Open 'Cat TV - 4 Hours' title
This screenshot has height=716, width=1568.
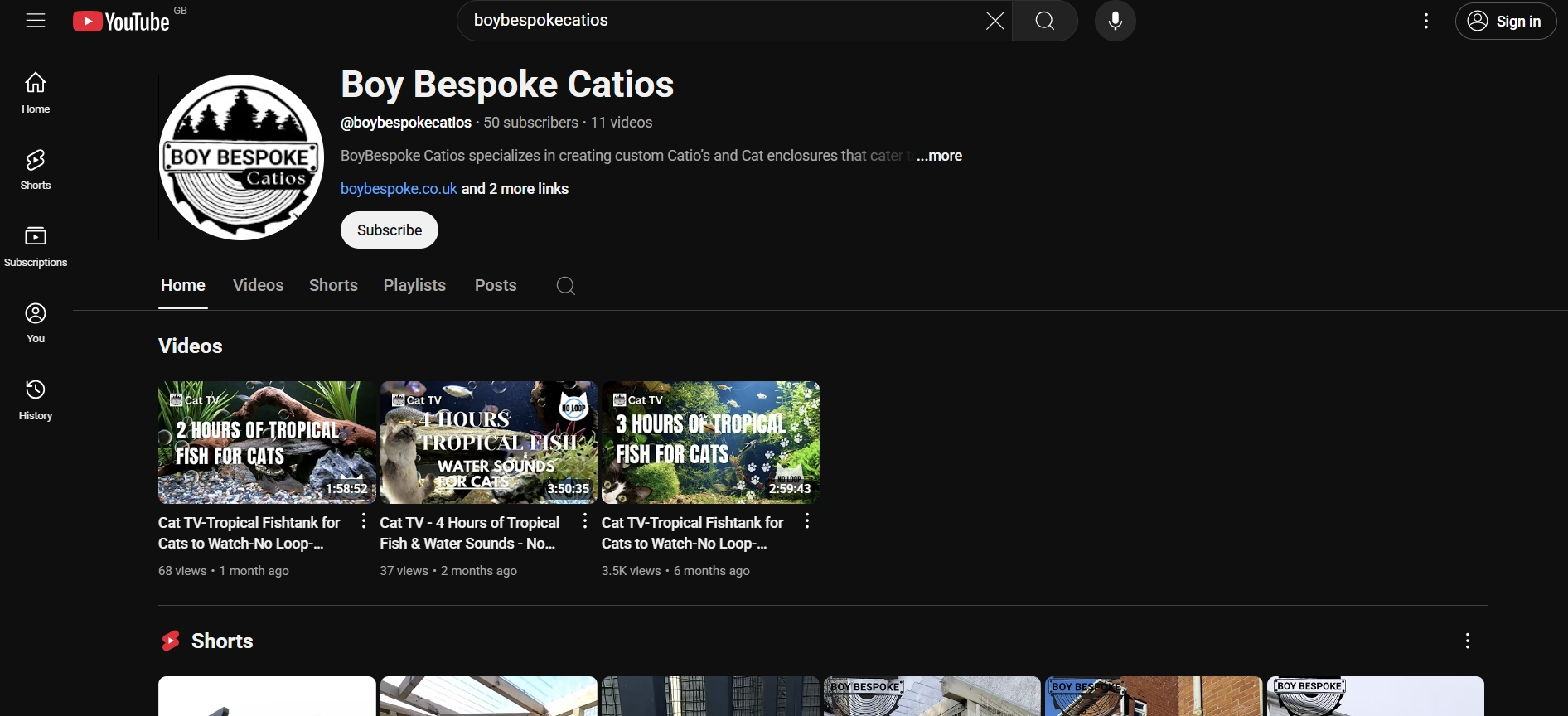[470, 533]
